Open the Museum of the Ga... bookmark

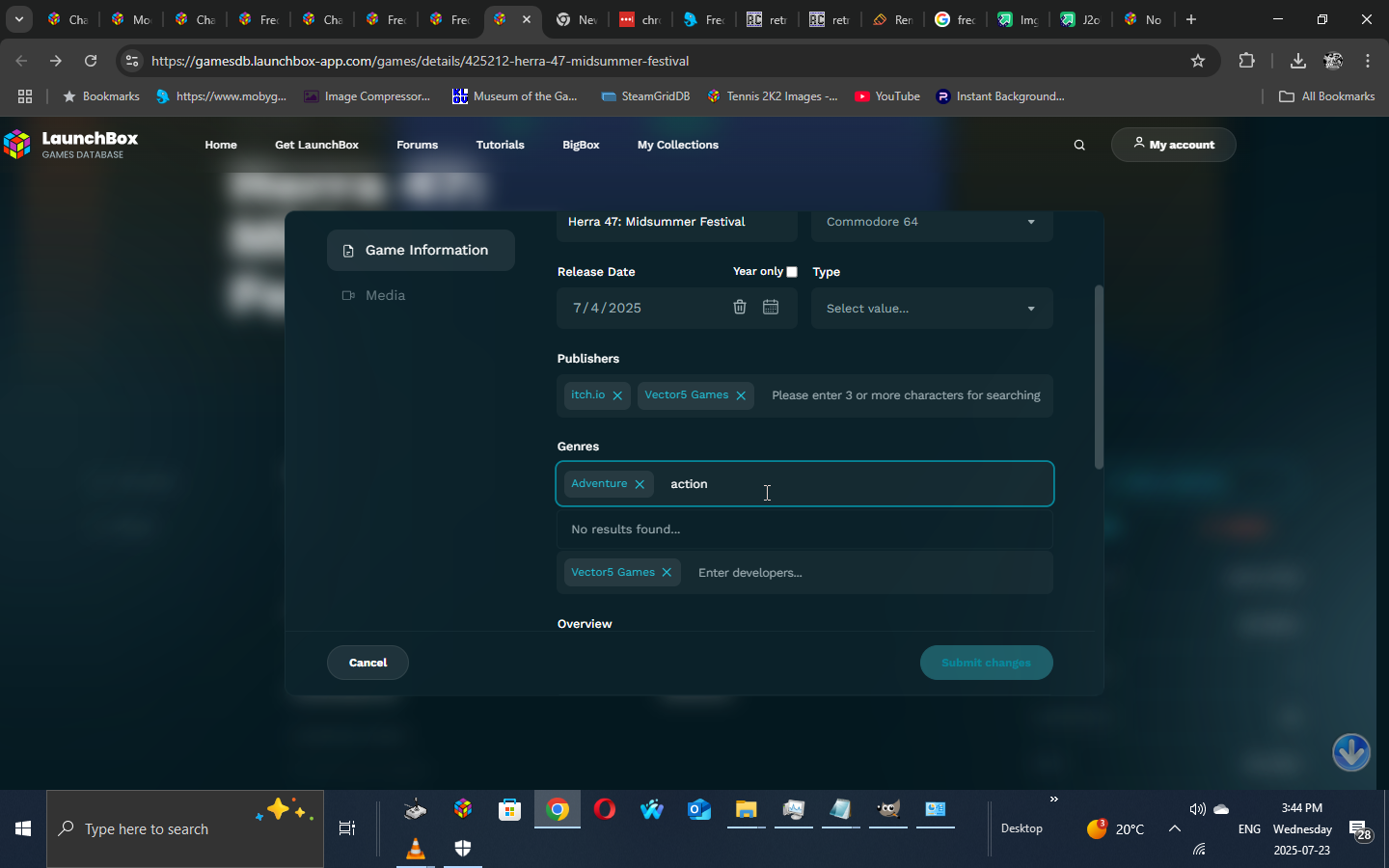coord(515,96)
